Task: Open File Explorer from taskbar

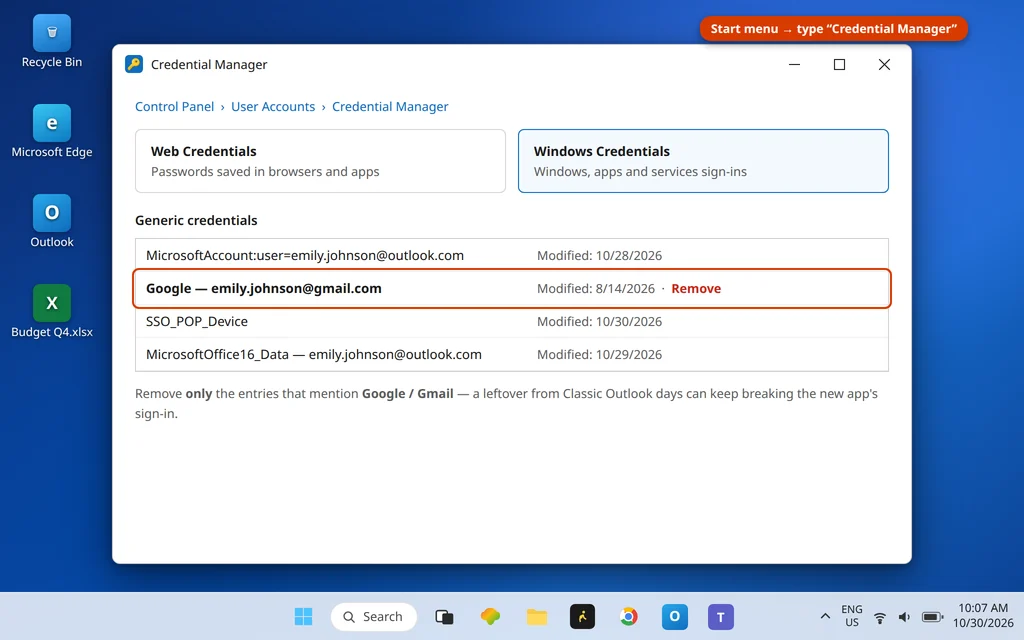Action: (537, 616)
